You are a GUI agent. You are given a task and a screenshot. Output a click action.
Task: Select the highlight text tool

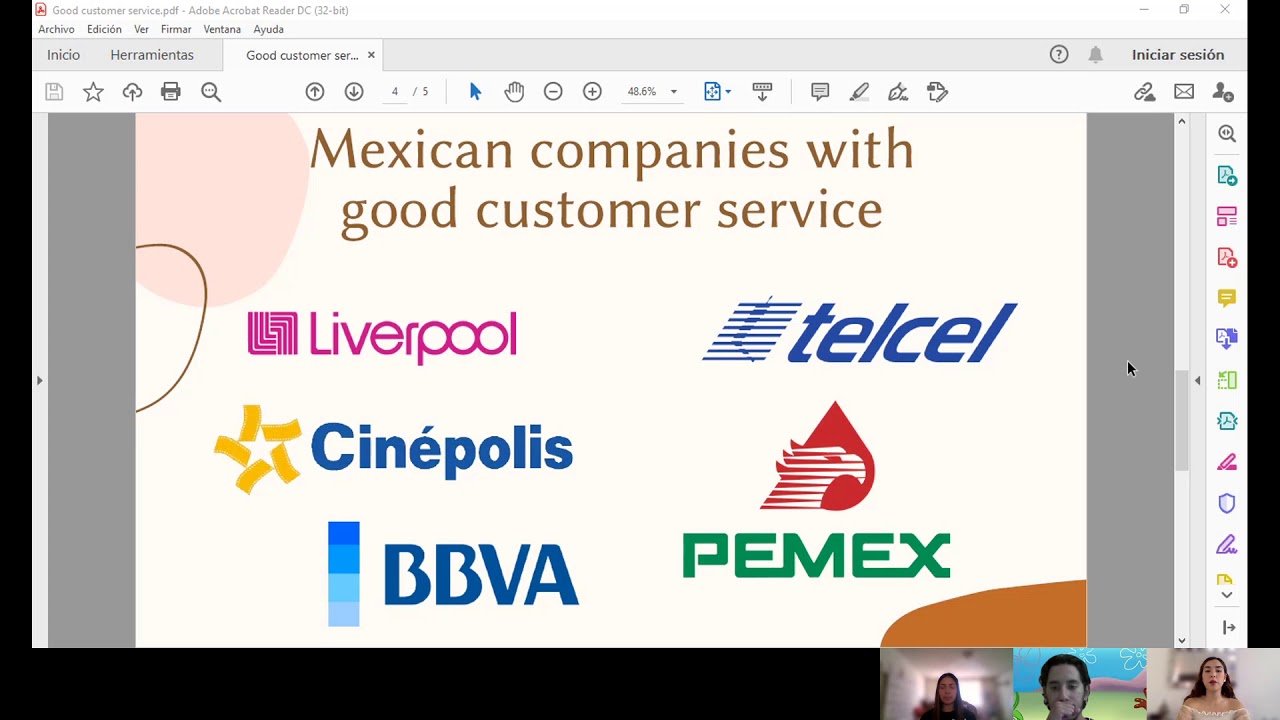tap(859, 92)
